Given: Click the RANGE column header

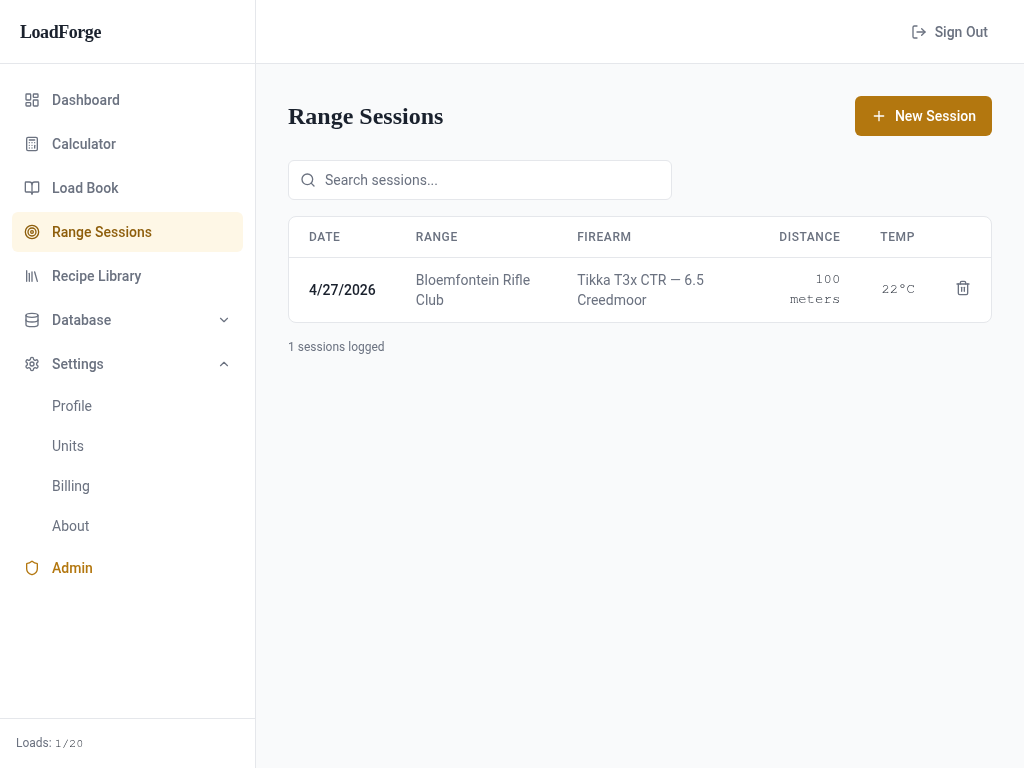Looking at the screenshot, I should pyautogui.click(x=436, y=237).
